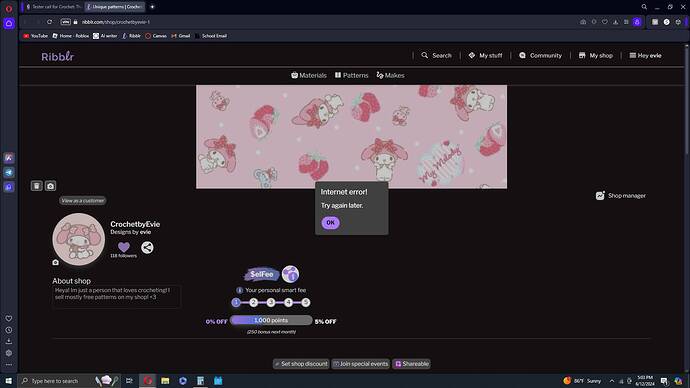Click the purple heart followers icon
Image resolution: width=690 pixels, height=388 pixels.
coord(124,247)
